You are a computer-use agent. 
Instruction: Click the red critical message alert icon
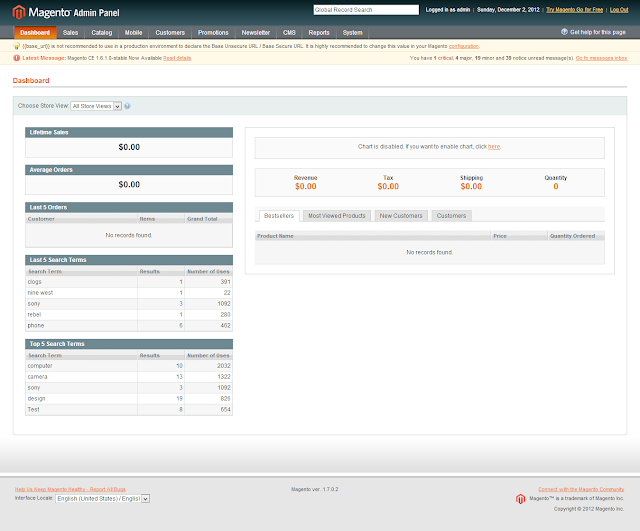click(x=16, y=58)
